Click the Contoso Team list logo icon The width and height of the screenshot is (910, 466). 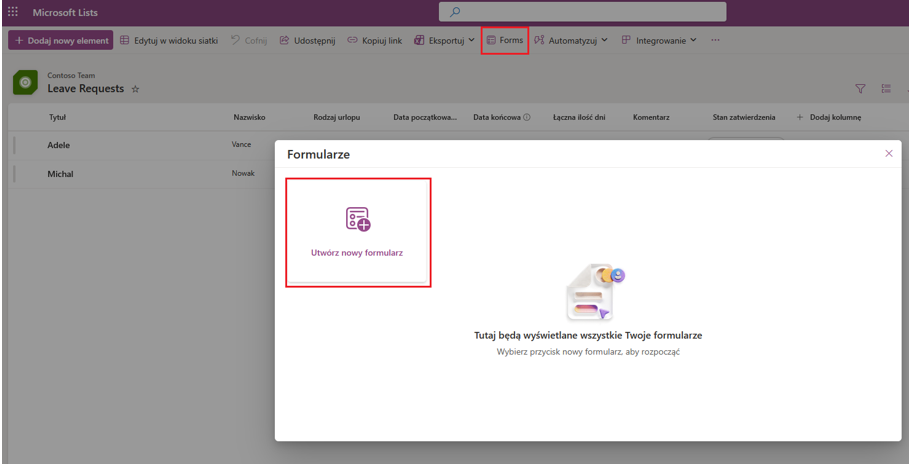pos(26,83)
